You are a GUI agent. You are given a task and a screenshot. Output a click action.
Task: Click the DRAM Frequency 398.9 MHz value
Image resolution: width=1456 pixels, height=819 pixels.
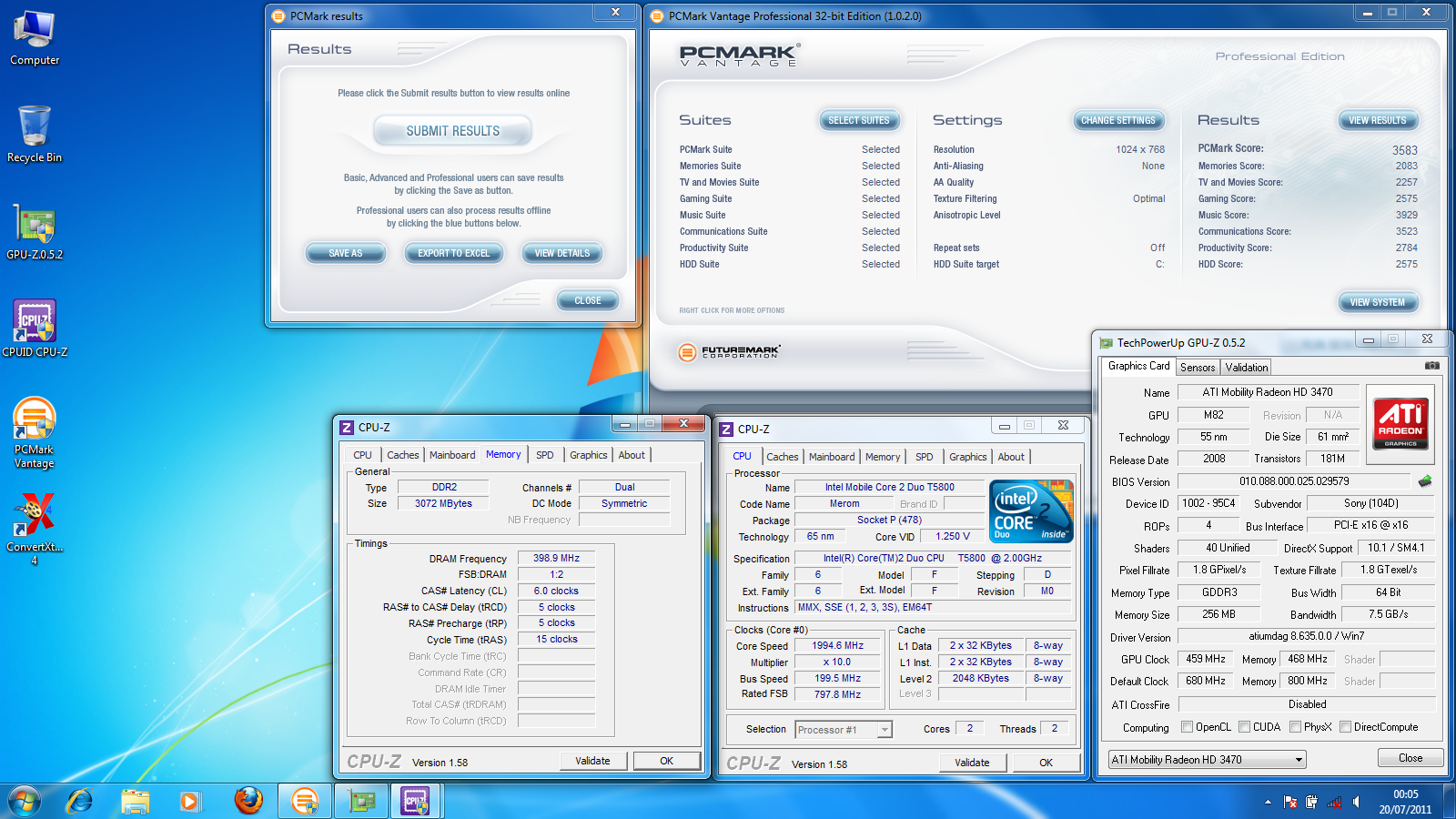point(556,558)
